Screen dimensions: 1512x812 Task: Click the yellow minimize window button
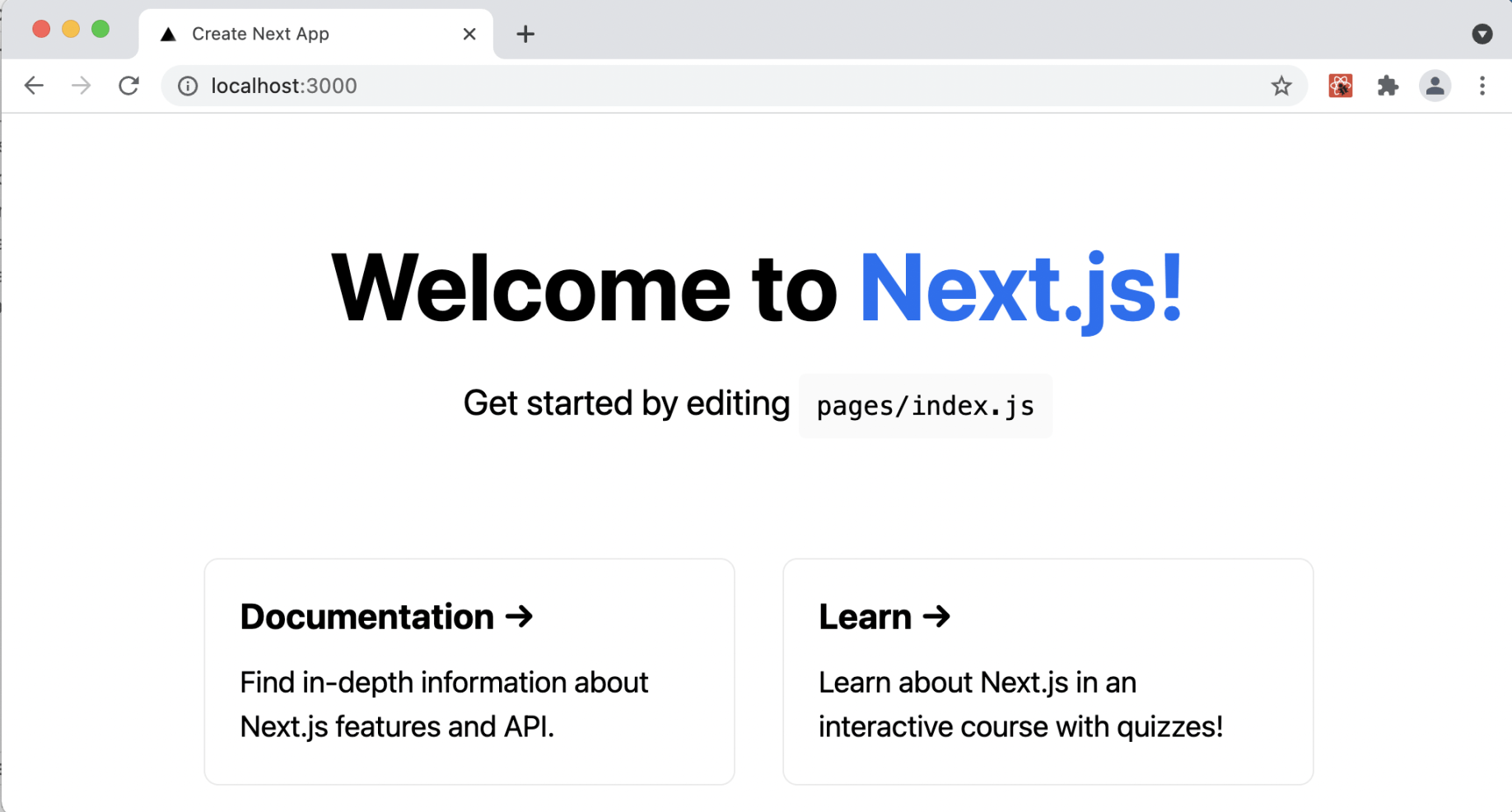pyautogui.click(x=71, y=30)
